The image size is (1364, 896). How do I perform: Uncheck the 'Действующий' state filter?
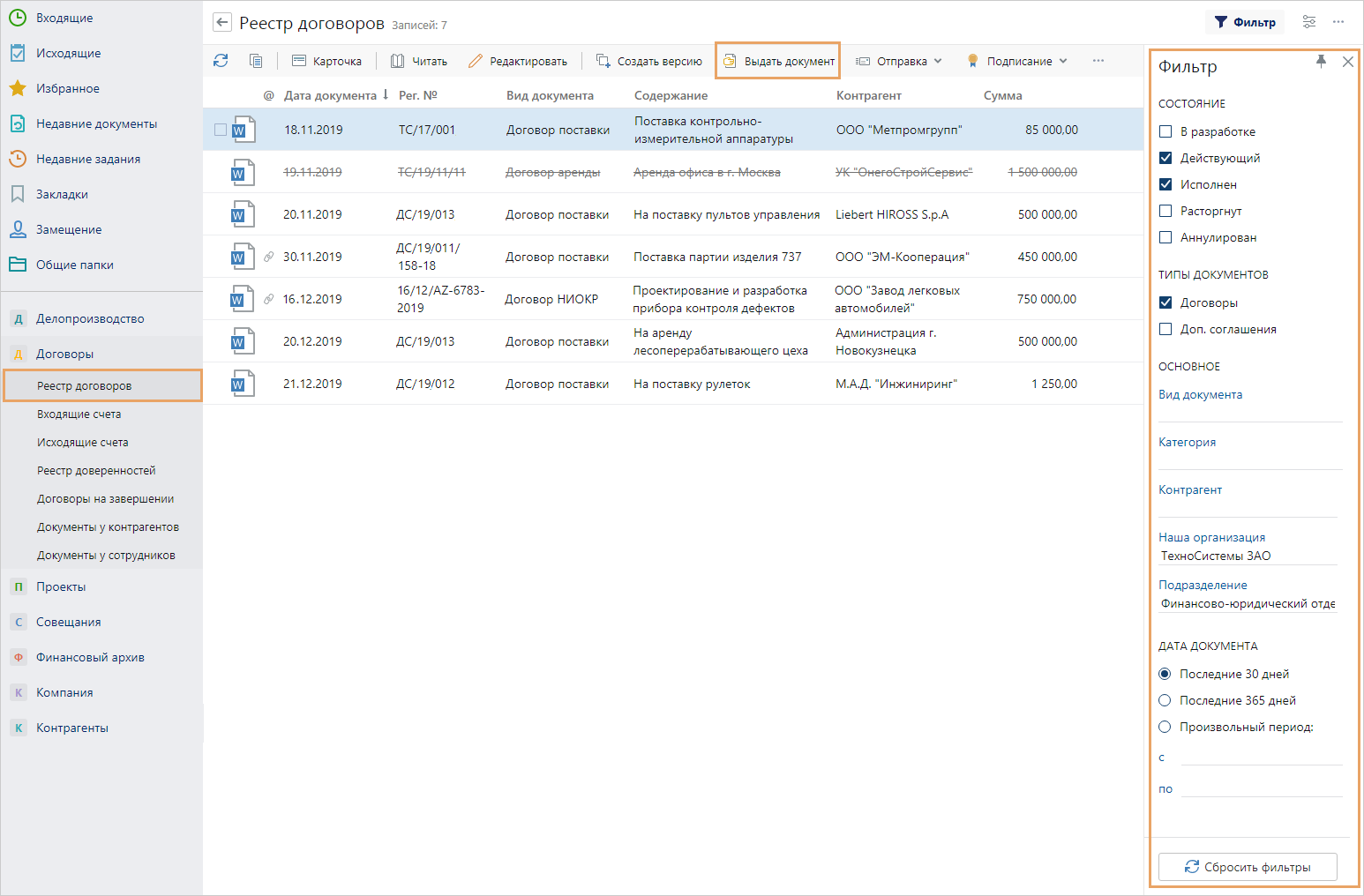pyautogui.click(x=1165, y=158)
